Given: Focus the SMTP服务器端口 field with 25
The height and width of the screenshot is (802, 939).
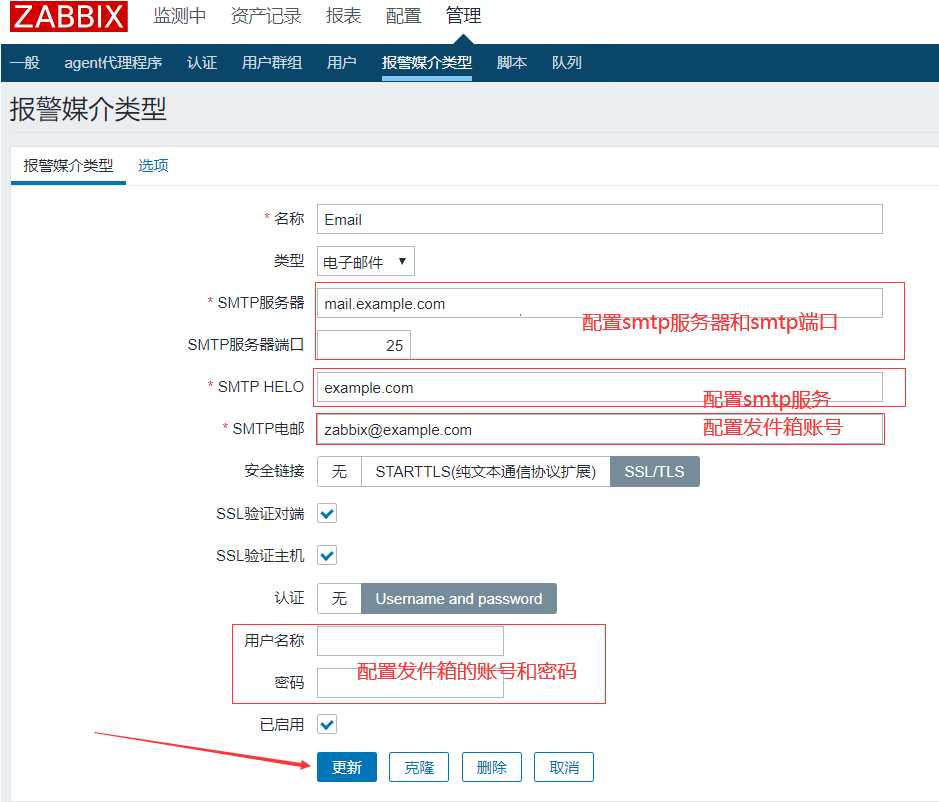Looking at the screenshot, I should [364, 345].
